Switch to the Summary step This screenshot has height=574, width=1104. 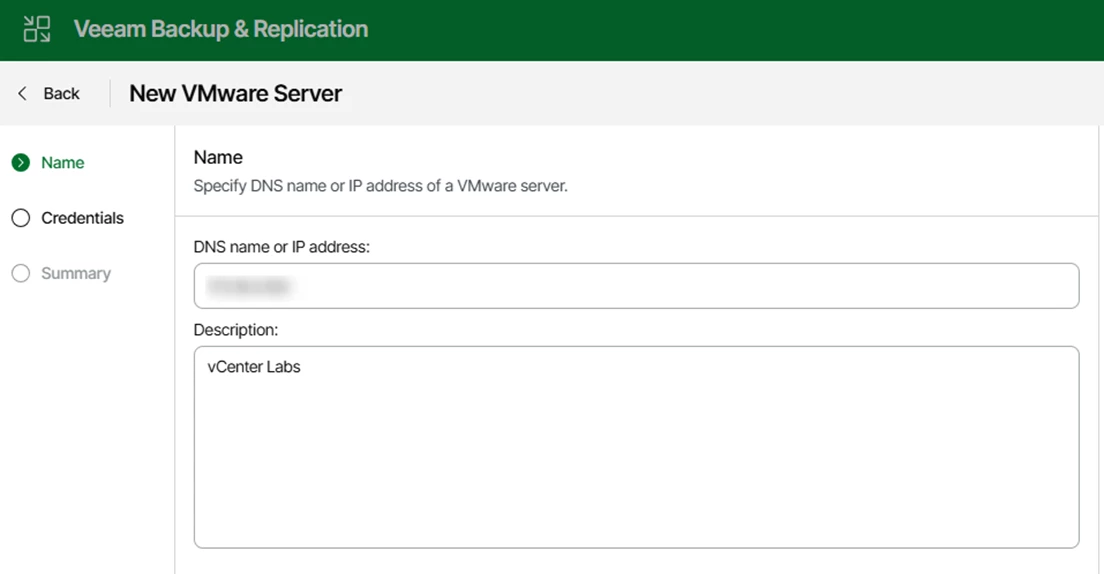(x=76, y=273)
